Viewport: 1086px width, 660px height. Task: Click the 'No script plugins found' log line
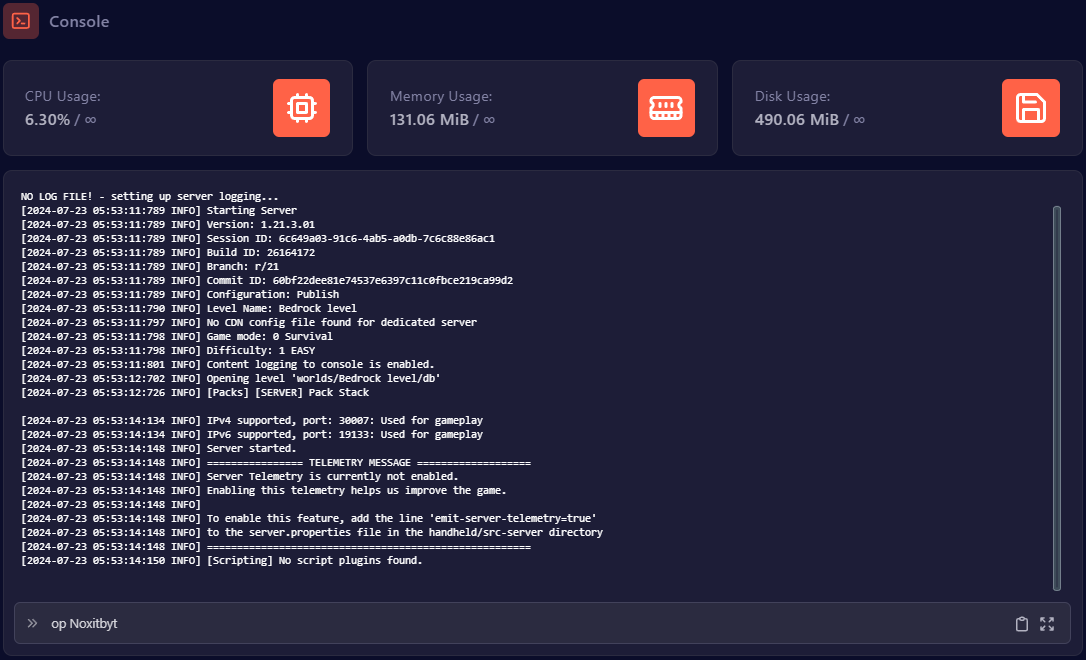point(314,561)
